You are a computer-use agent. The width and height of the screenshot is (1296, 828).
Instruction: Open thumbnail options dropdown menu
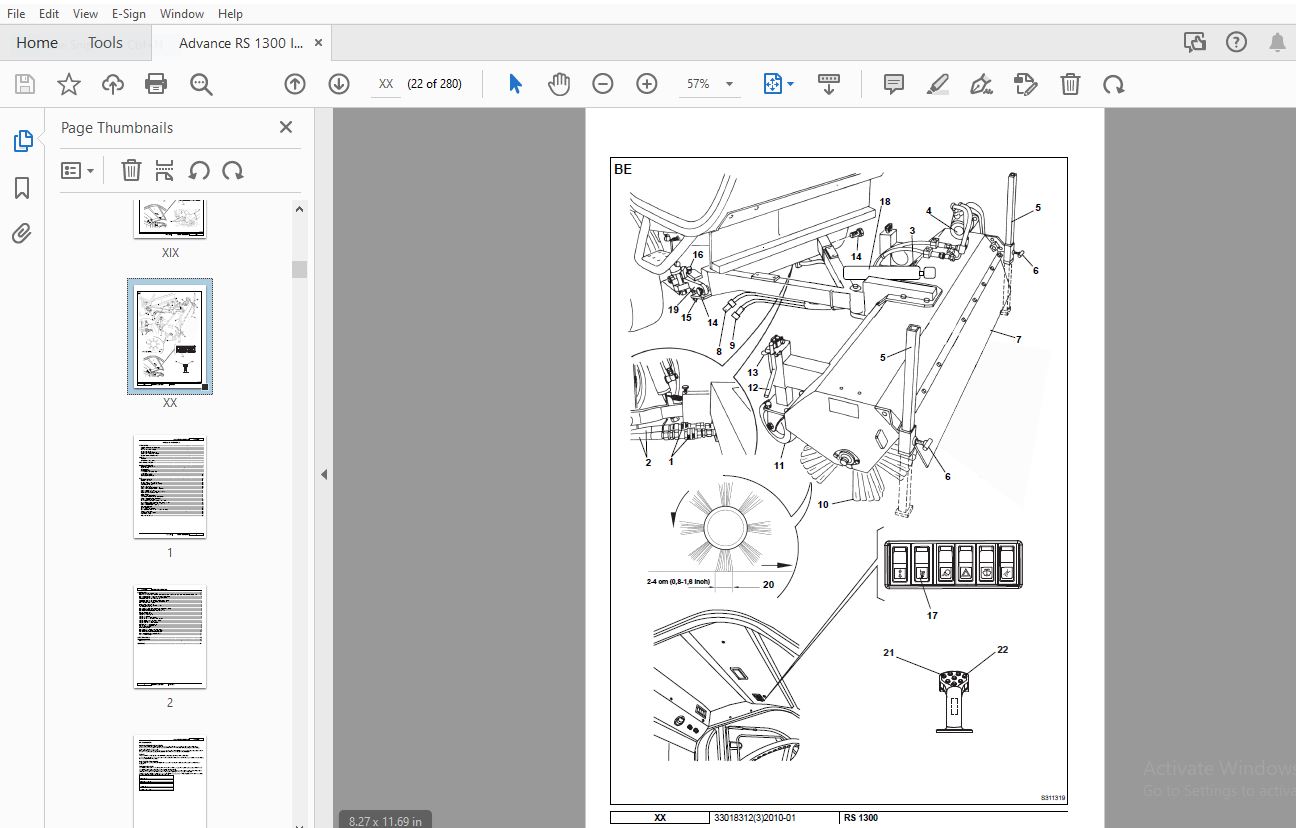(x=77, y=170)
